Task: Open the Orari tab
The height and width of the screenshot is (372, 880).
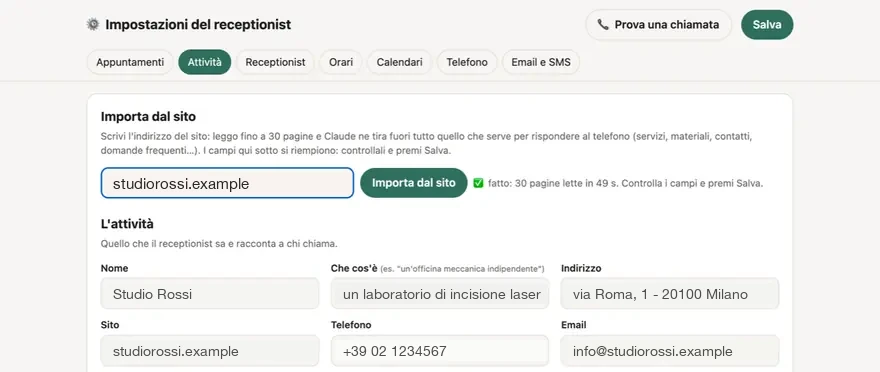Action: coord(341,62)
